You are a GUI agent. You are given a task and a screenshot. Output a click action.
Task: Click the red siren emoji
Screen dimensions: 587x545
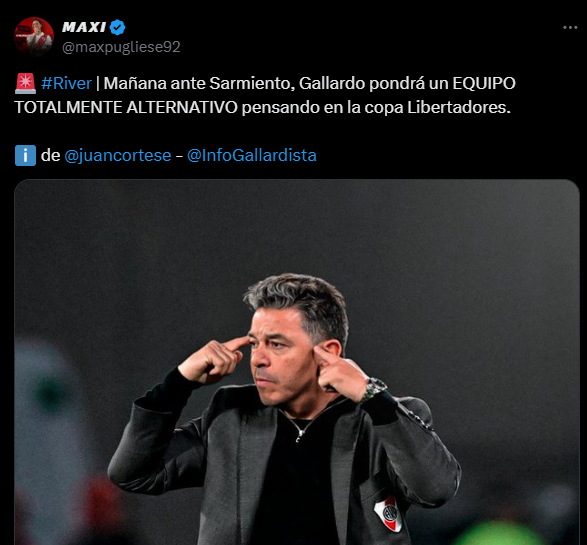pos(25,83)
